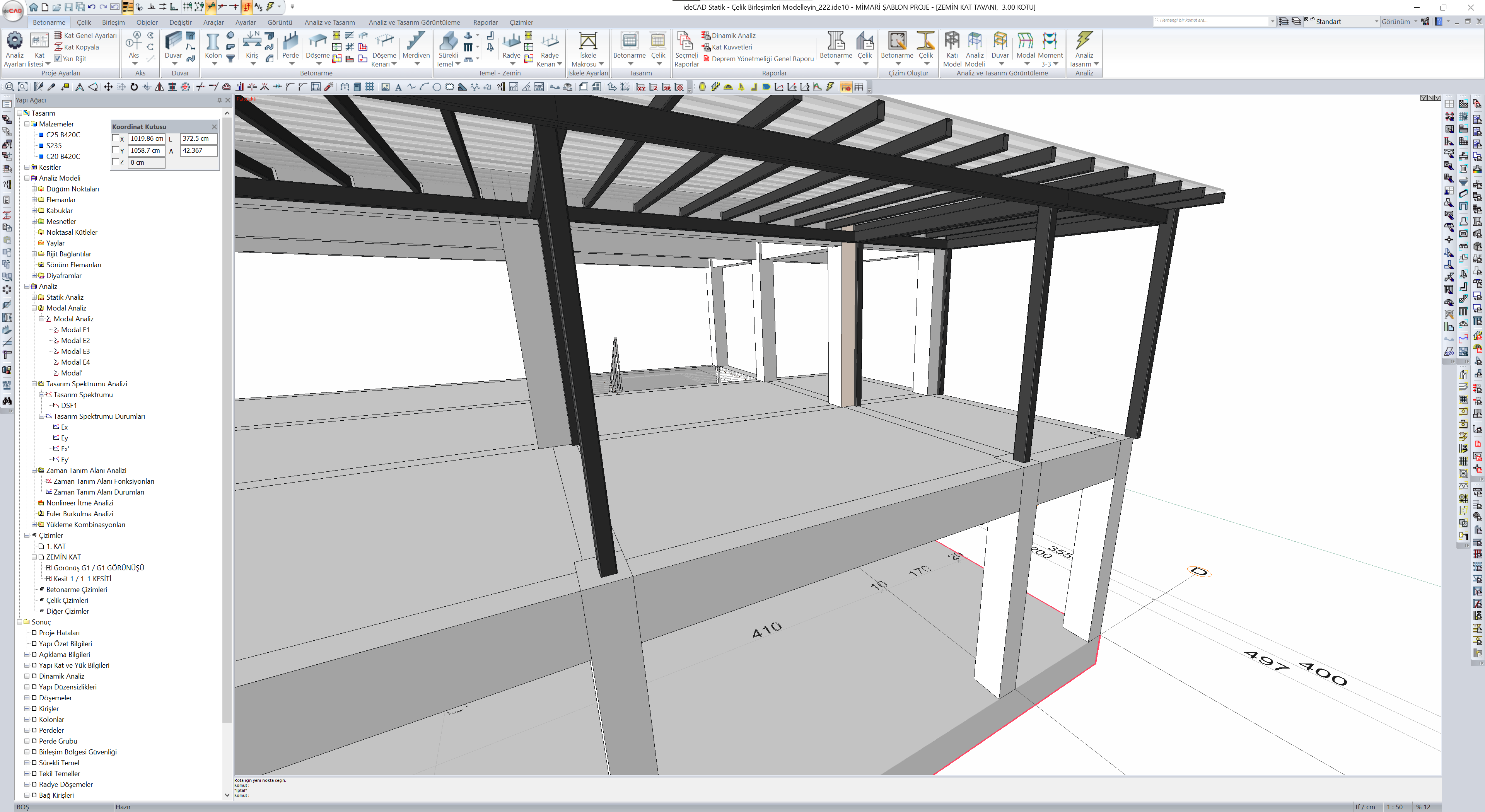Screen dimensions: 1485x812
Task: Check the Z coordinate lock box
Action: [116, 162]
